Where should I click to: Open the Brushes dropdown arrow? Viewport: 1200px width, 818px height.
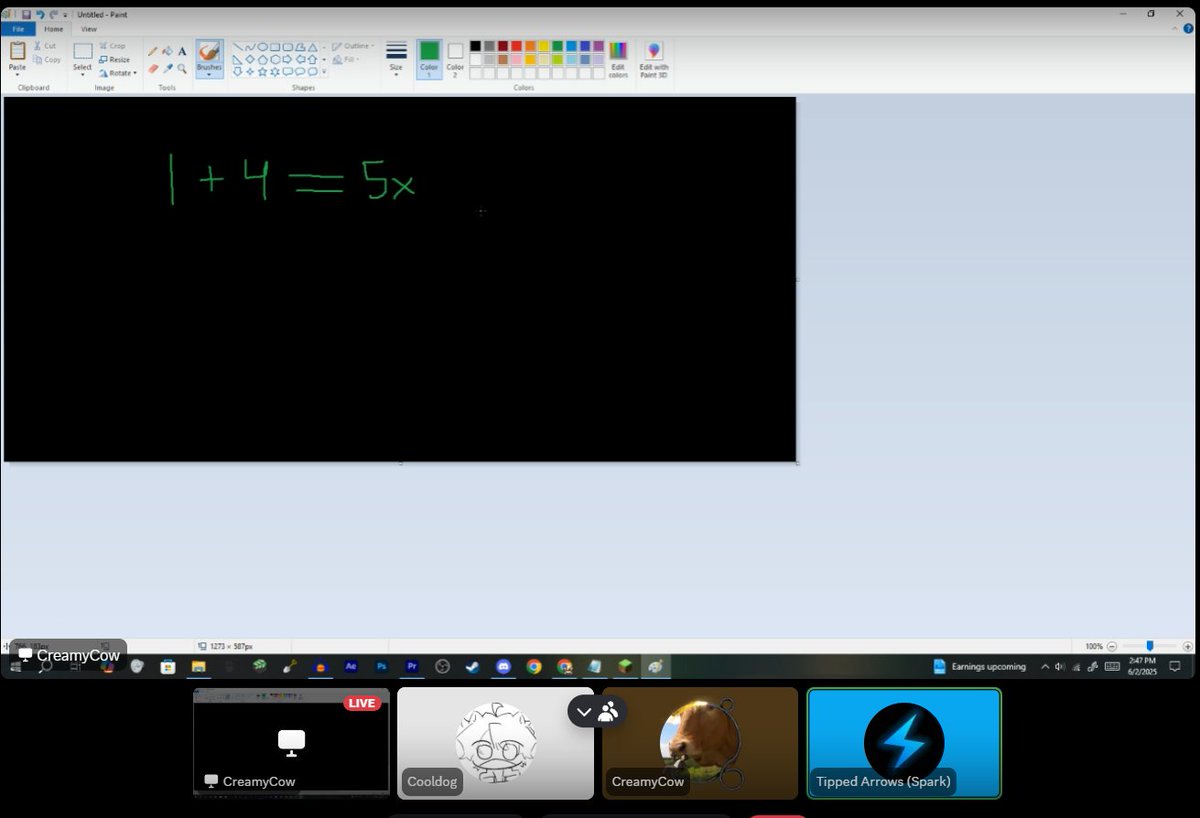pyautogui.click(x=209, y=74)
